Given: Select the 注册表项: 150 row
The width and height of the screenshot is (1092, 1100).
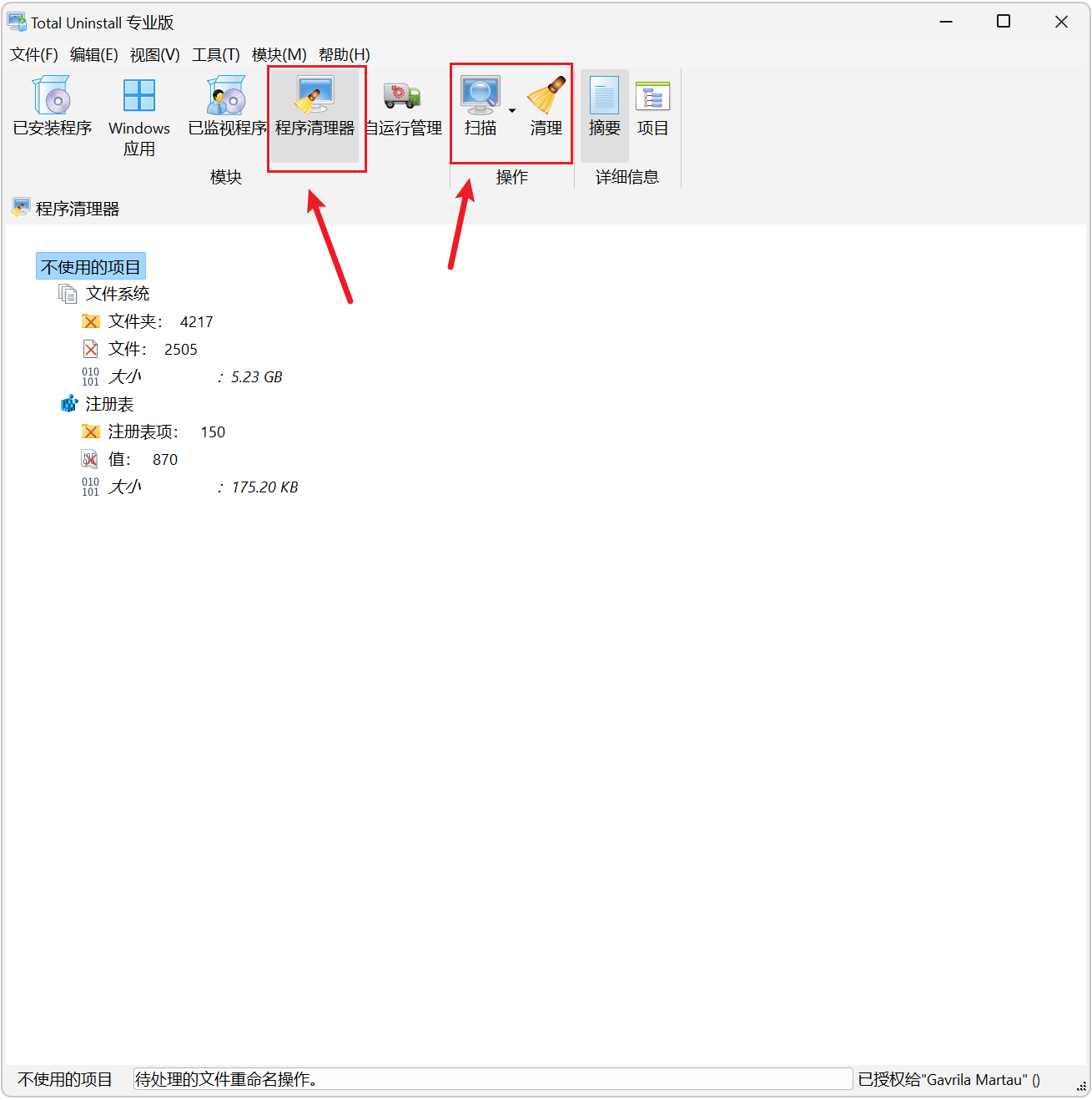Looking at the screenshot, I should 167,431.
